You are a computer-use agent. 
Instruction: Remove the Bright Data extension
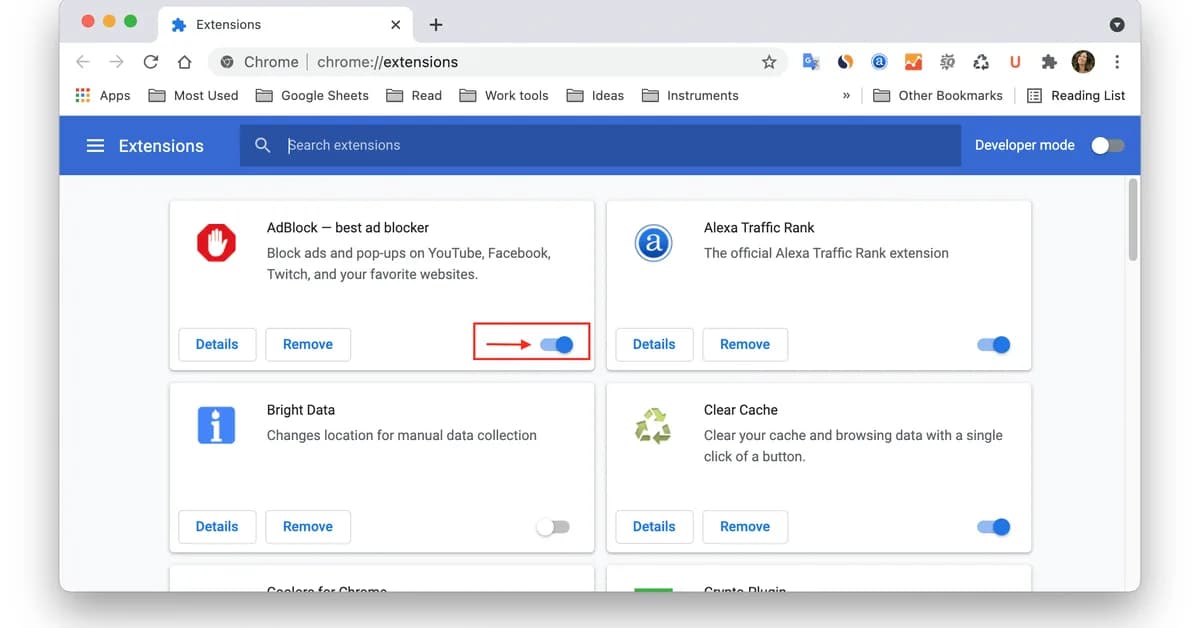point(308,526)
